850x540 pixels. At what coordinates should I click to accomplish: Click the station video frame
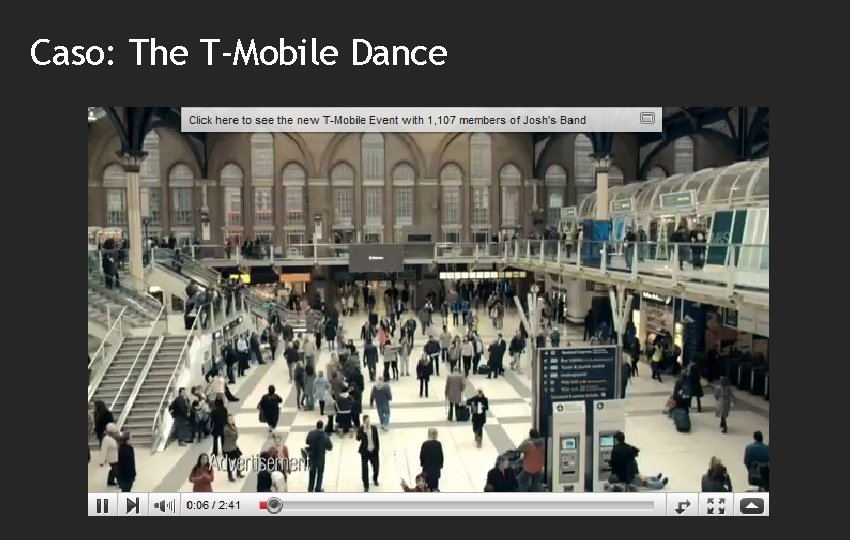pos(428,300)
